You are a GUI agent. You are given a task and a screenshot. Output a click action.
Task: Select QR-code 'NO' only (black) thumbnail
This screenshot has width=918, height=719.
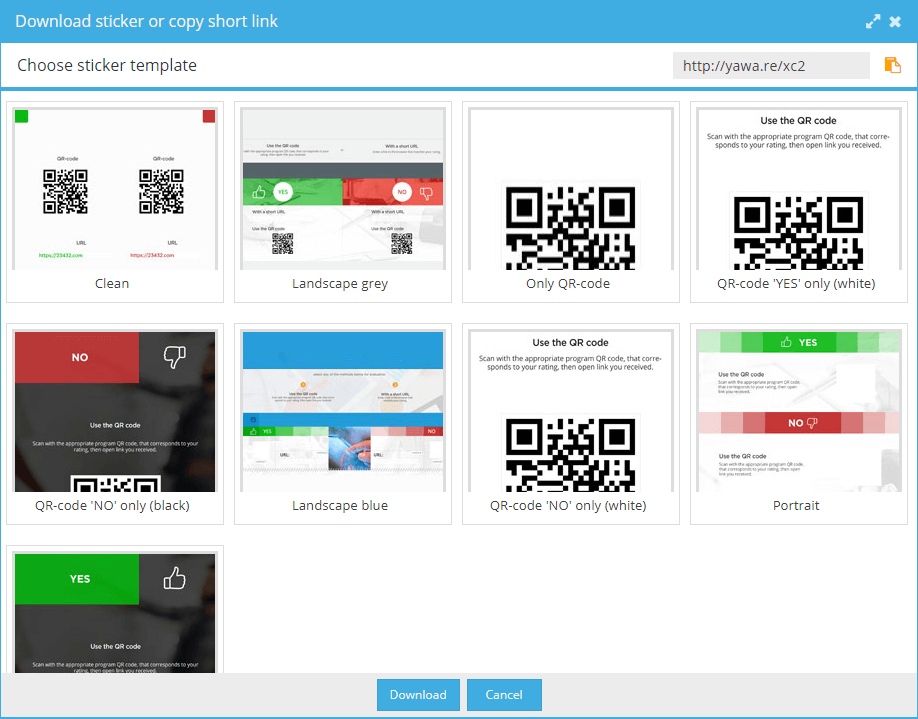point(115,411)
